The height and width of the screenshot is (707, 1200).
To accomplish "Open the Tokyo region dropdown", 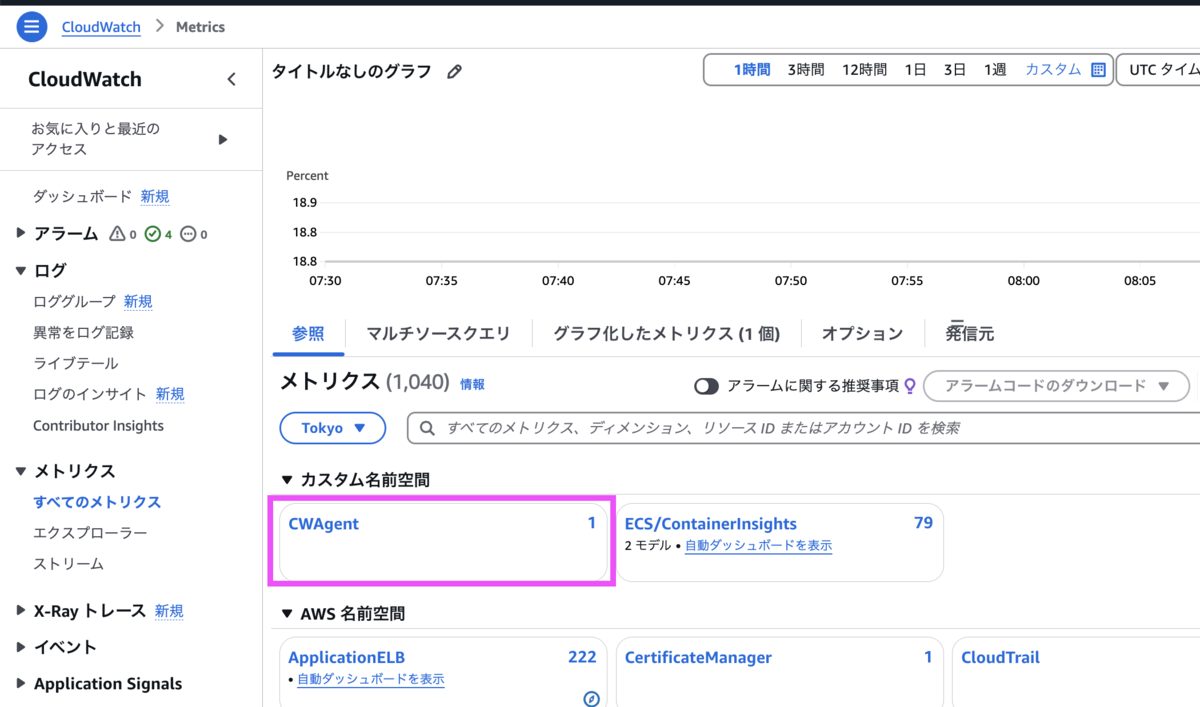I will [332, 428].
